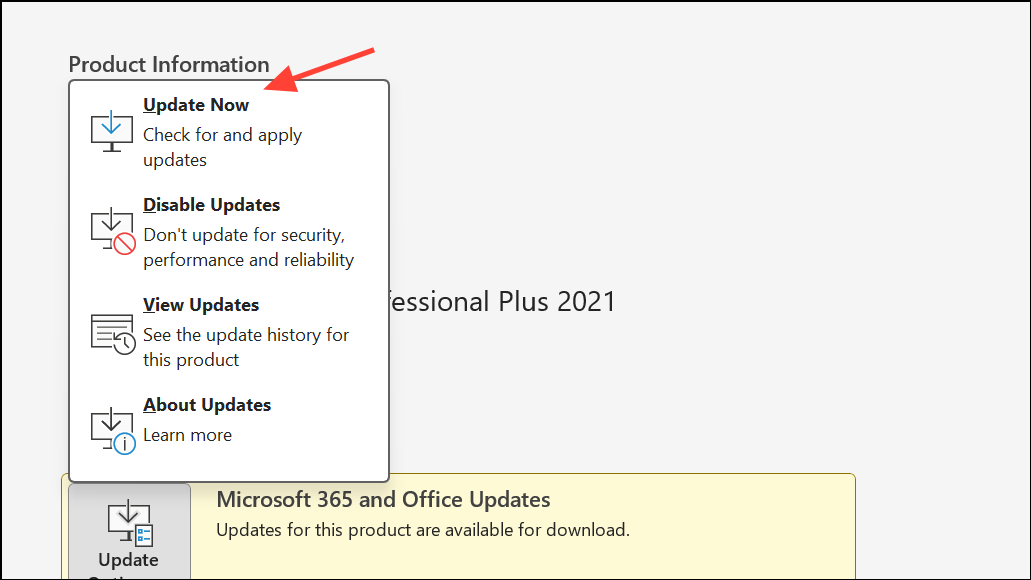Click 'Updates for this product are available' message
Image resolution: width=1031 pixels, height=580 pixels.
(x=423, y=530)
